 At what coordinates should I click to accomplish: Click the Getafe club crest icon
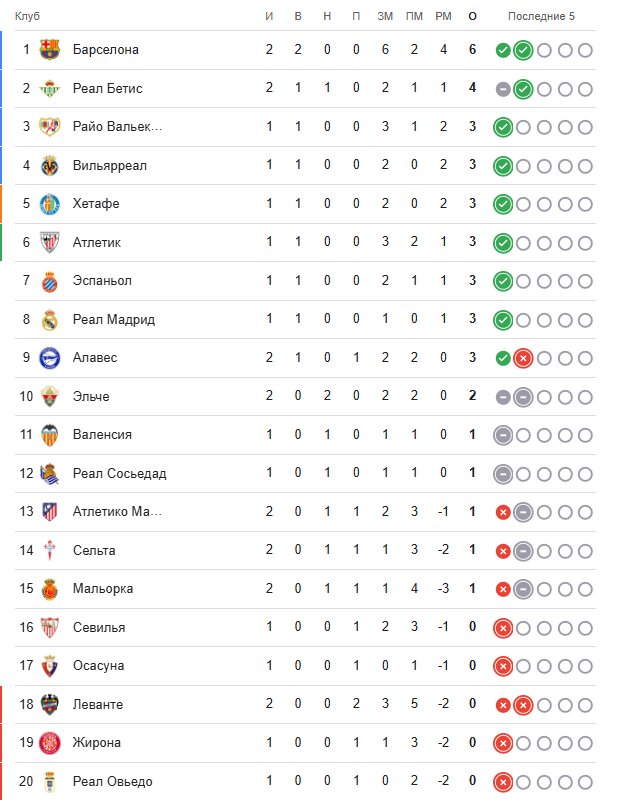tap(49, 204)
